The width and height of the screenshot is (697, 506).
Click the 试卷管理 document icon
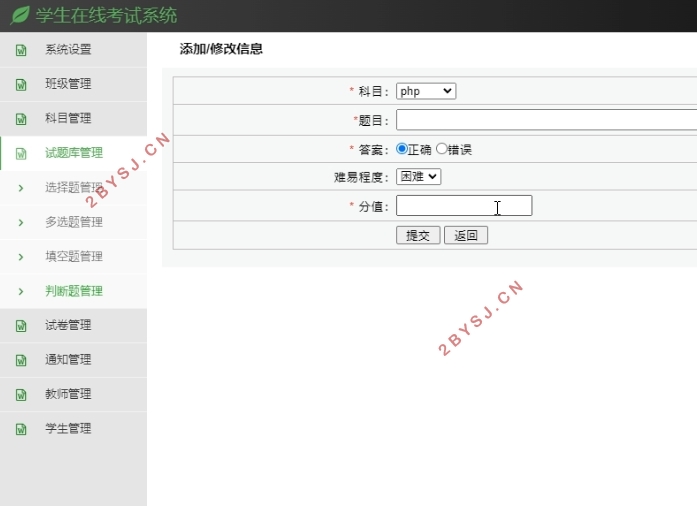(21, 325)
